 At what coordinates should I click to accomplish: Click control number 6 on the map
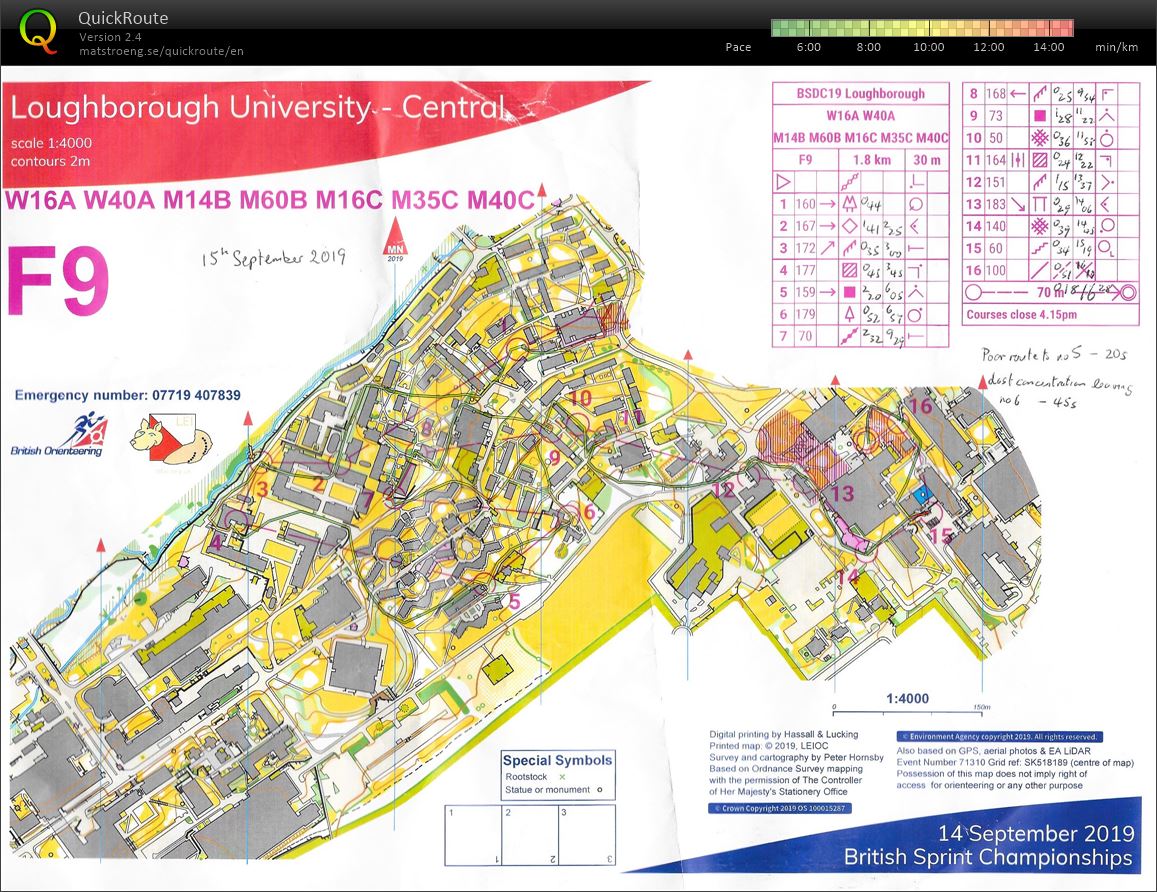coord(589,511)
